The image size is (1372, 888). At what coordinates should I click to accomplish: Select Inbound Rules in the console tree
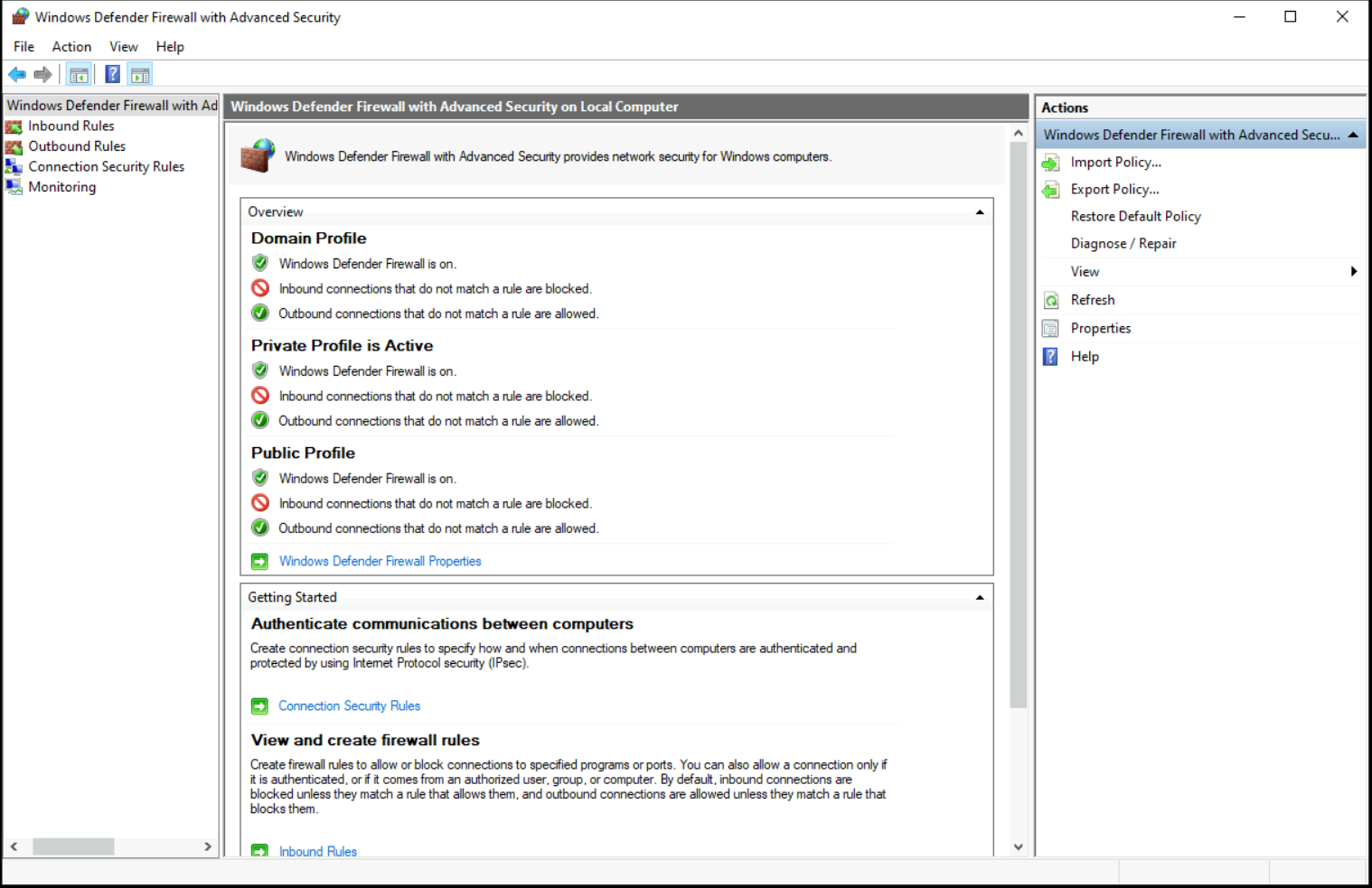click(x=71, y=126)
